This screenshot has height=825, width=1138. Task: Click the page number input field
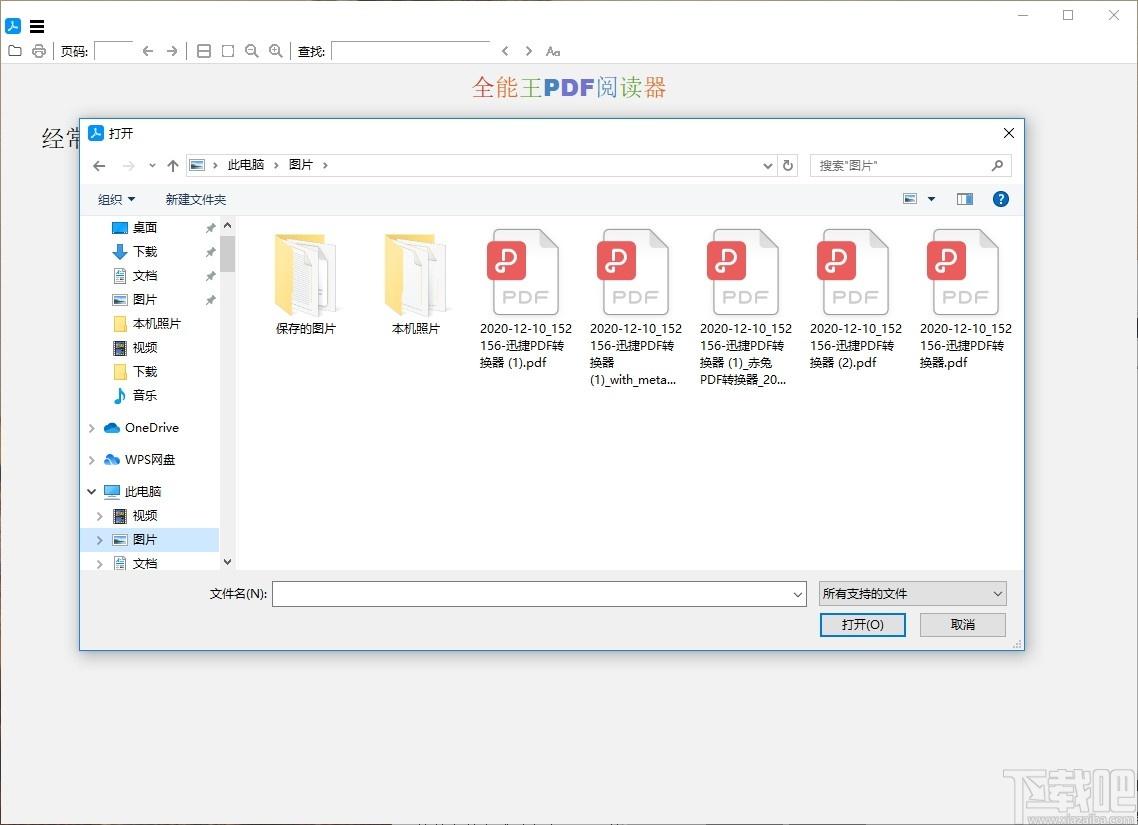click(114, 51)
